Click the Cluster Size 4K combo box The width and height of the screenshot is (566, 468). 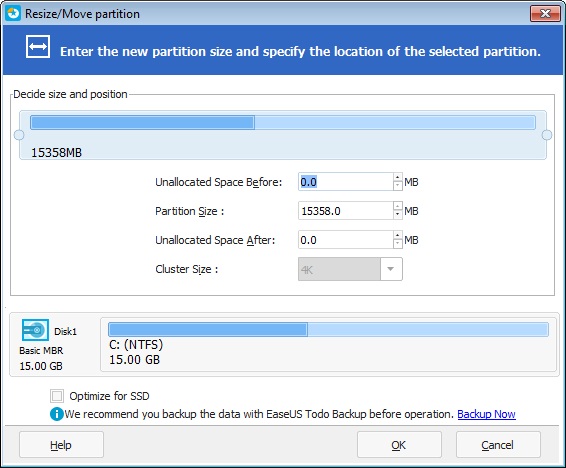[350, 269]
